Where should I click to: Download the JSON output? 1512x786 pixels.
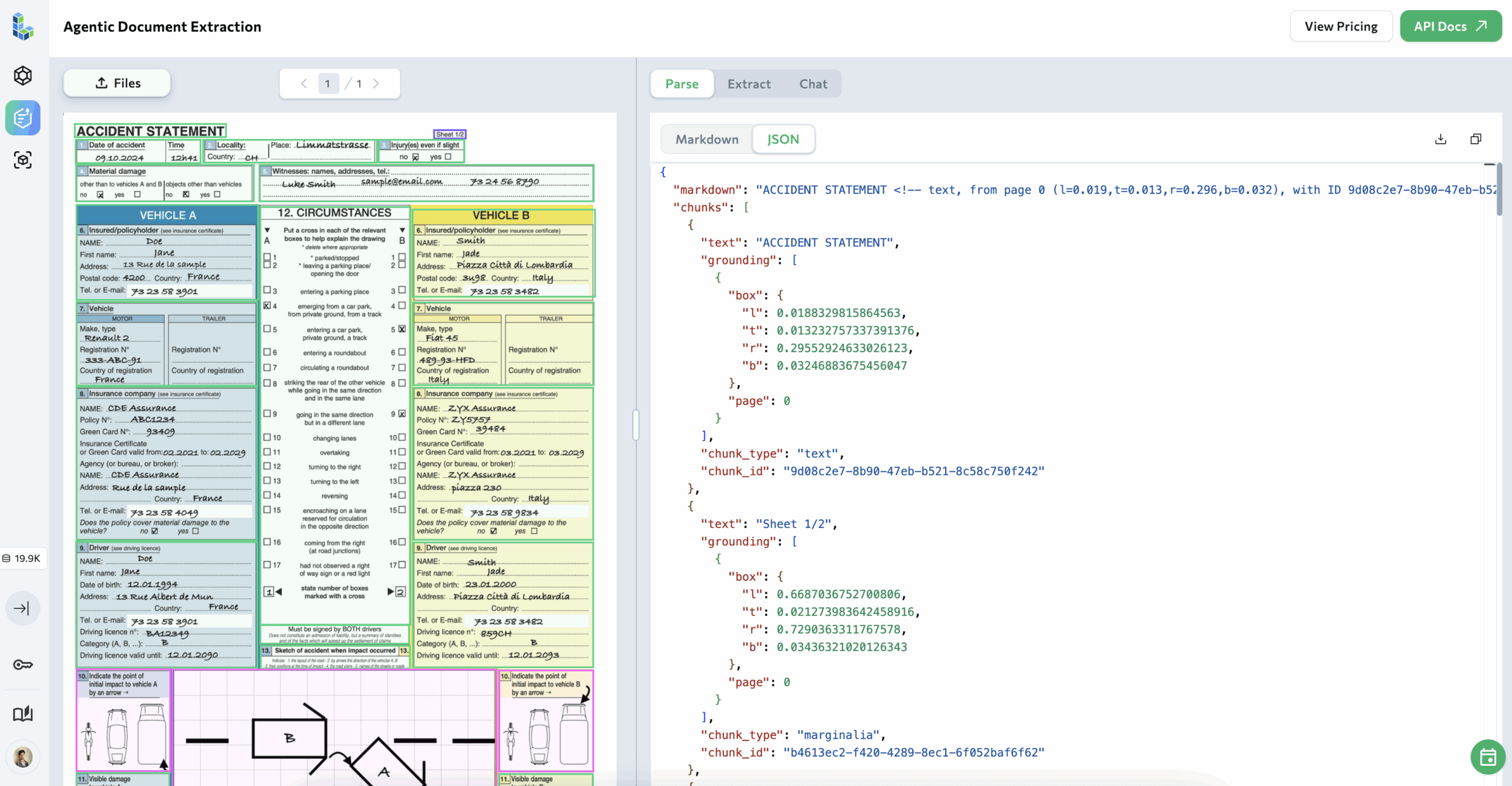pyautogui.click(x=1441, y=139)
